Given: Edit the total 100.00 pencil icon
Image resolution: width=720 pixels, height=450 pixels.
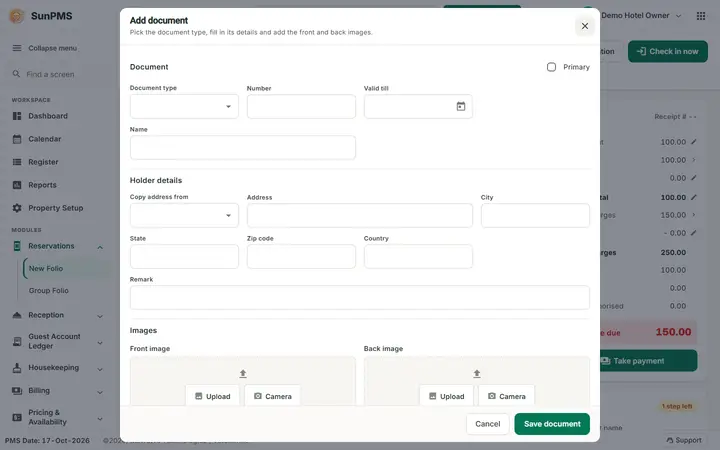Looking at the screenshot, I should pos(694,197).
